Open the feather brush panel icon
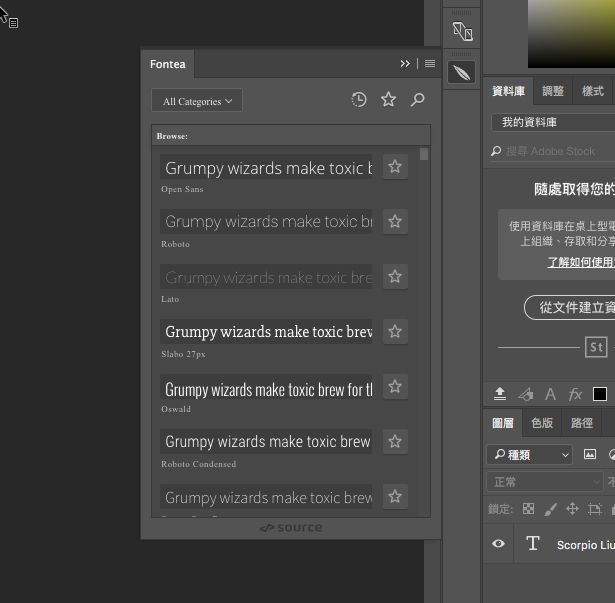The width and height of the screenshot is (615, 603). click(461, 72)
